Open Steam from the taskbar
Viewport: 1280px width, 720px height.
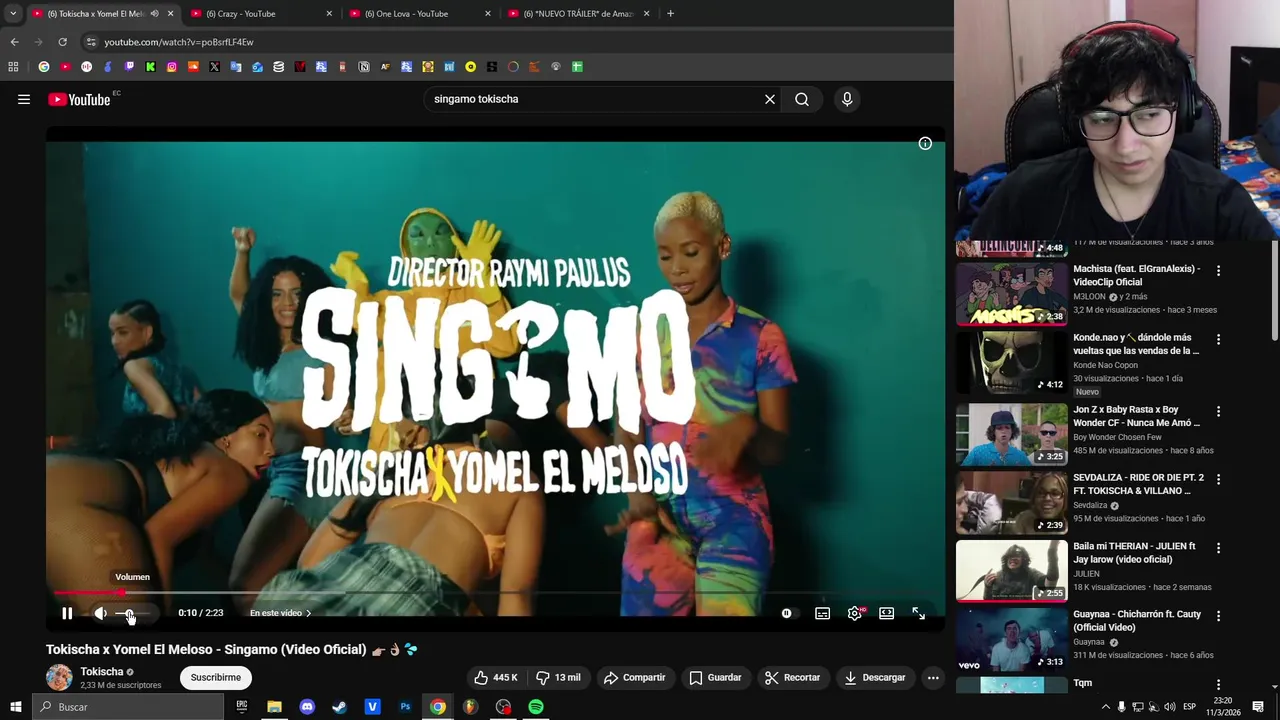(339, 707)
